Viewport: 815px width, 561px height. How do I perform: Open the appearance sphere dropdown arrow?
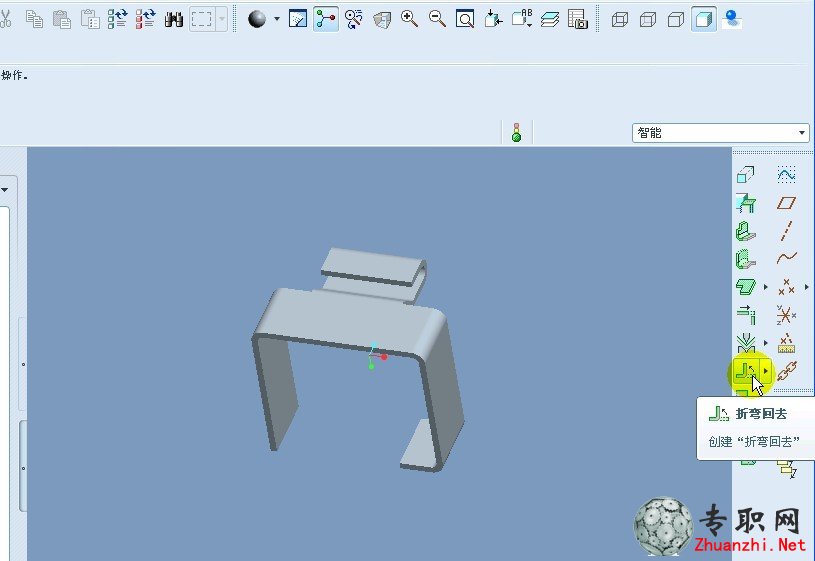[277, 19]
